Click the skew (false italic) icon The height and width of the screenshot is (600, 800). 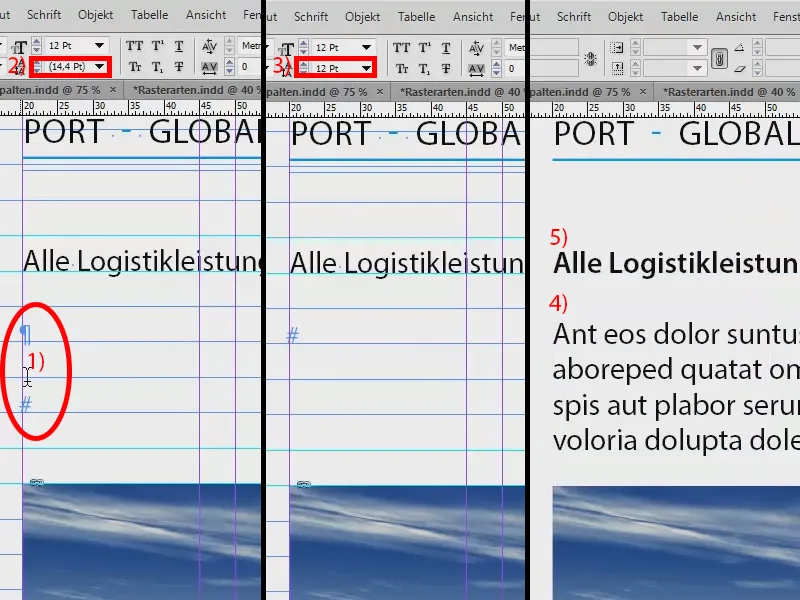pyautogui.click(x=739, y=69)
